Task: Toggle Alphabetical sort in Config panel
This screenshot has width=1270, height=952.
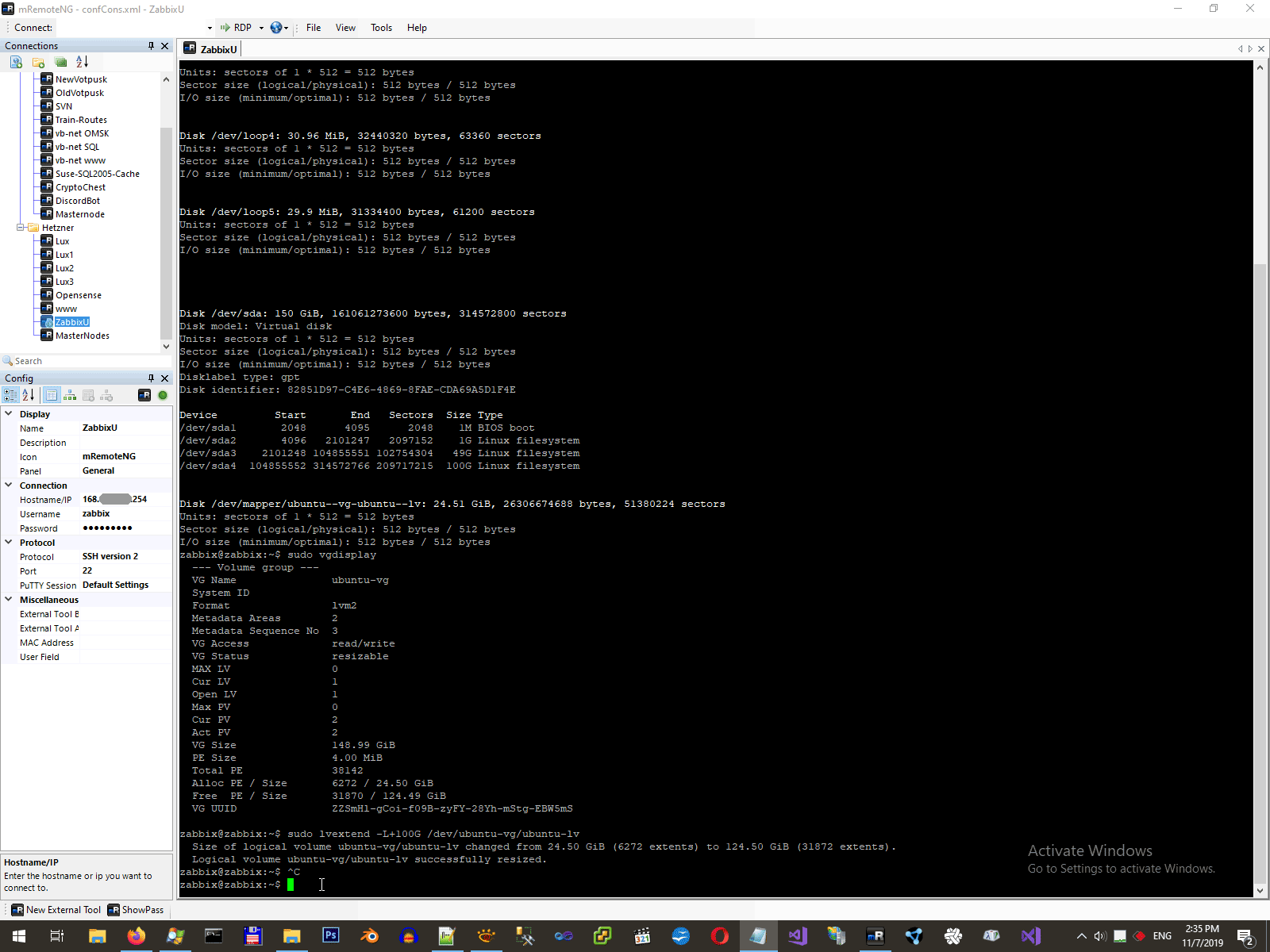Action: pos(29,395)
